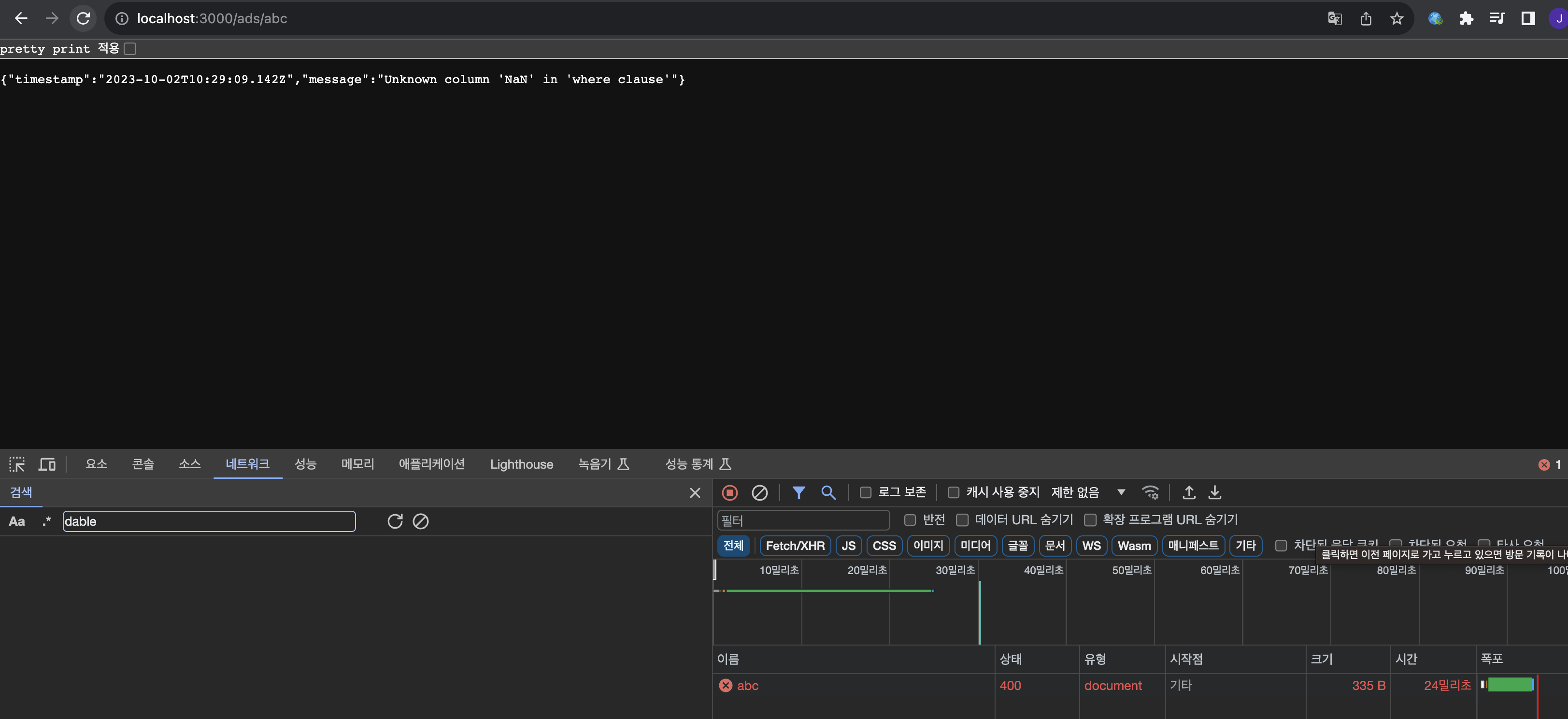
Task: Check the 캐시 사용 중지 checkbox
Action: (x=953, y=492)
